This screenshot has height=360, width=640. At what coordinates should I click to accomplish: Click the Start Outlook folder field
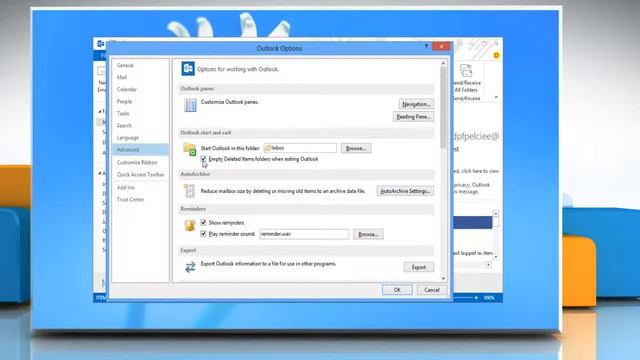click(300, 148)
